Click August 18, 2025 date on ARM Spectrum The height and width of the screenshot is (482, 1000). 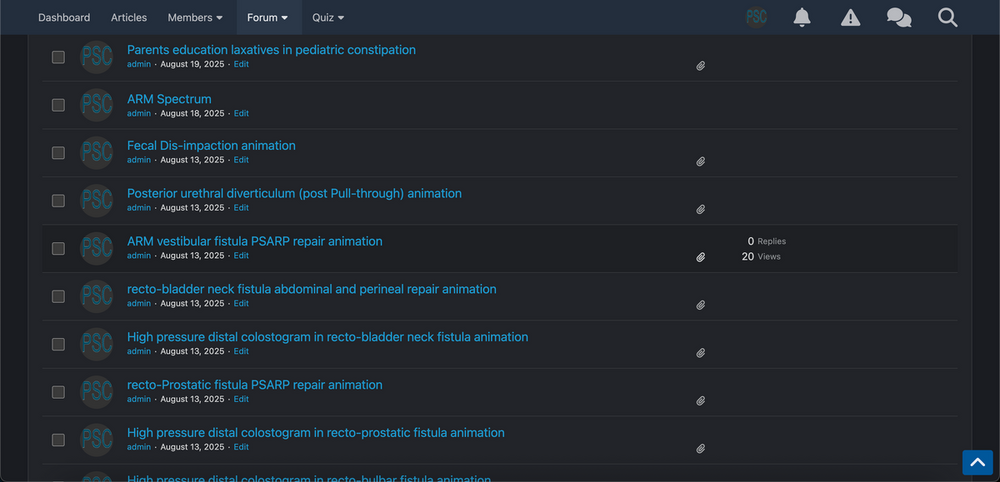192,113
